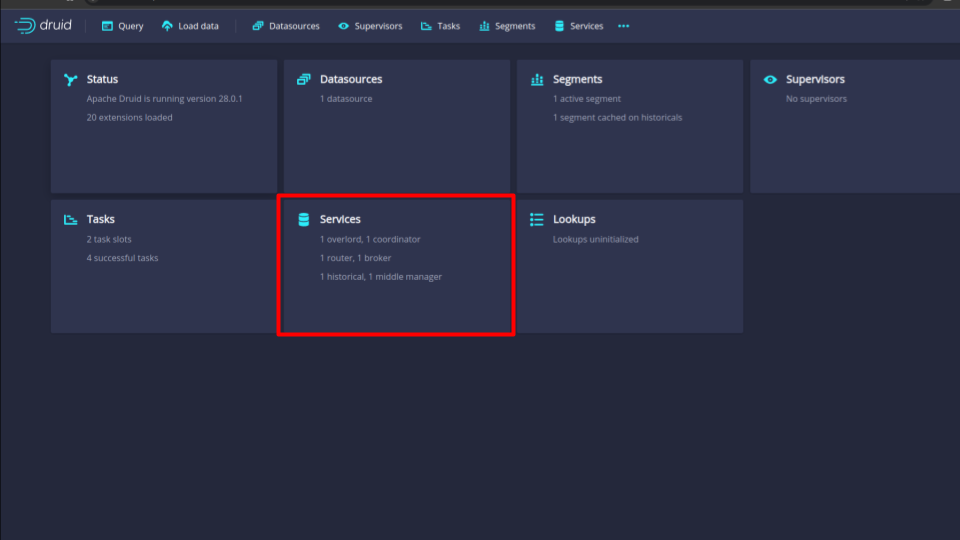960x540 pixels.
Task: Open the Status card title
Action: pos(102,80)
